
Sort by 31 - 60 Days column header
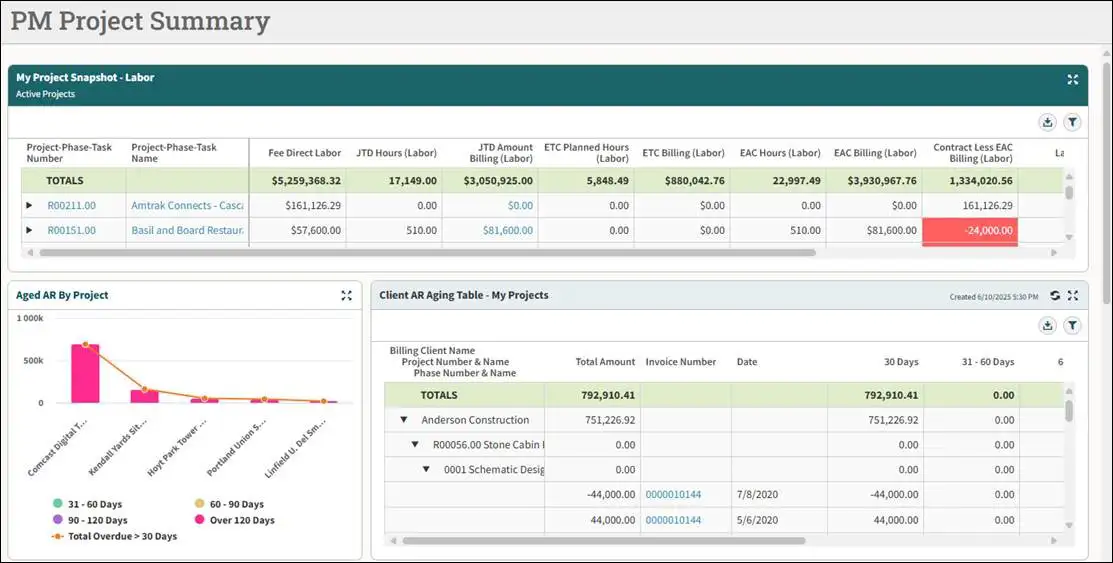[x=987, y=361]
